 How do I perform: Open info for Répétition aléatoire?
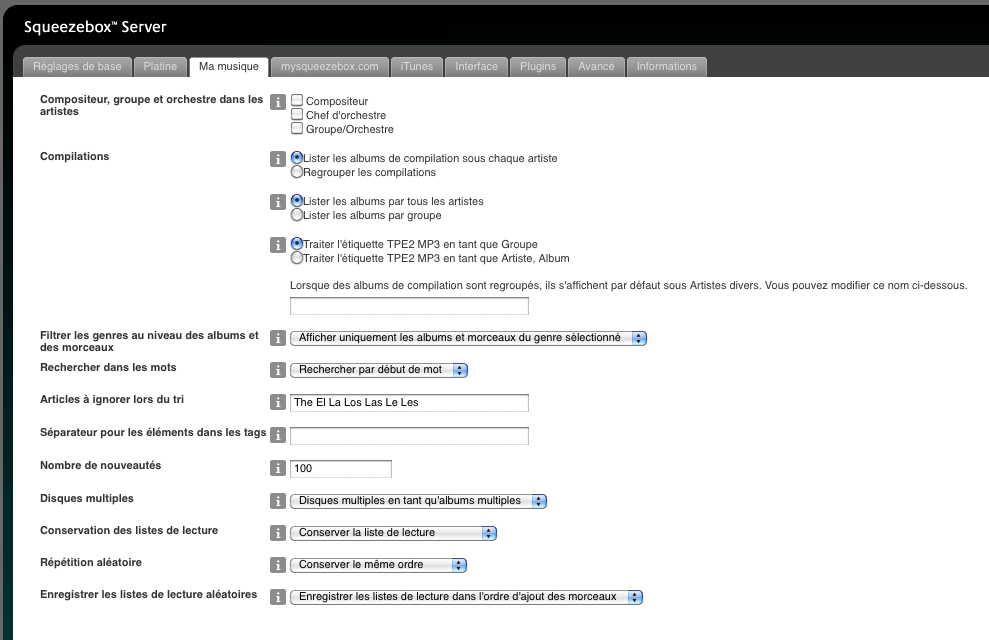point(278,565)
